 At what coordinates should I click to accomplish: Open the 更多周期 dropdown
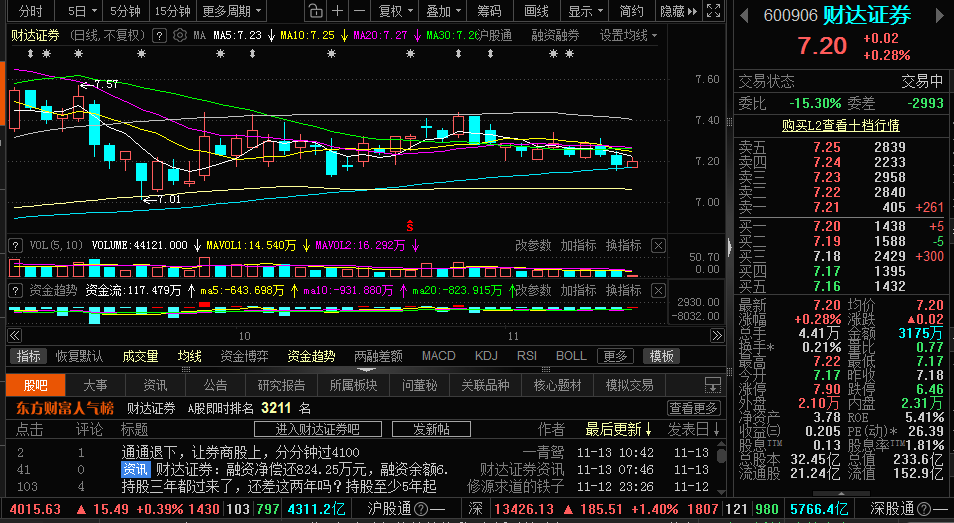[x=232, y=11]
